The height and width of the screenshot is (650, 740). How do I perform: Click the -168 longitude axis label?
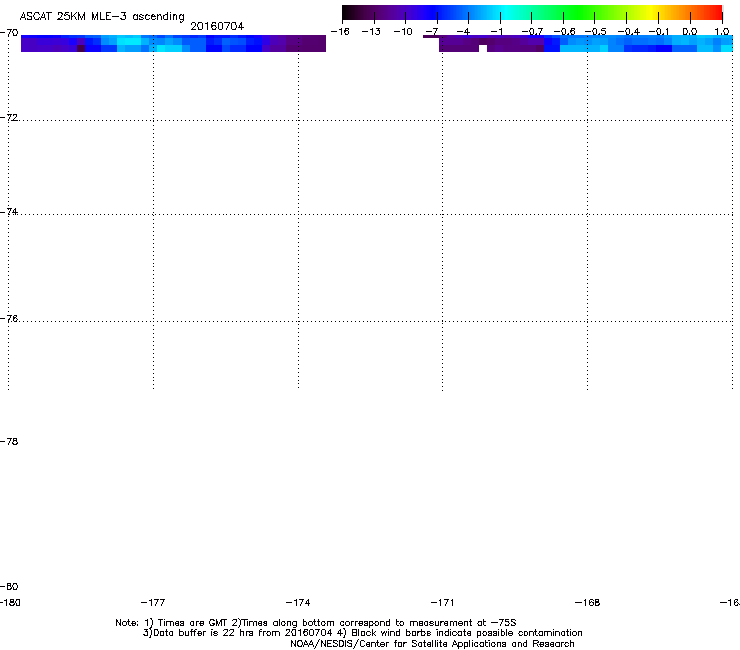click(x=588, y=603)
